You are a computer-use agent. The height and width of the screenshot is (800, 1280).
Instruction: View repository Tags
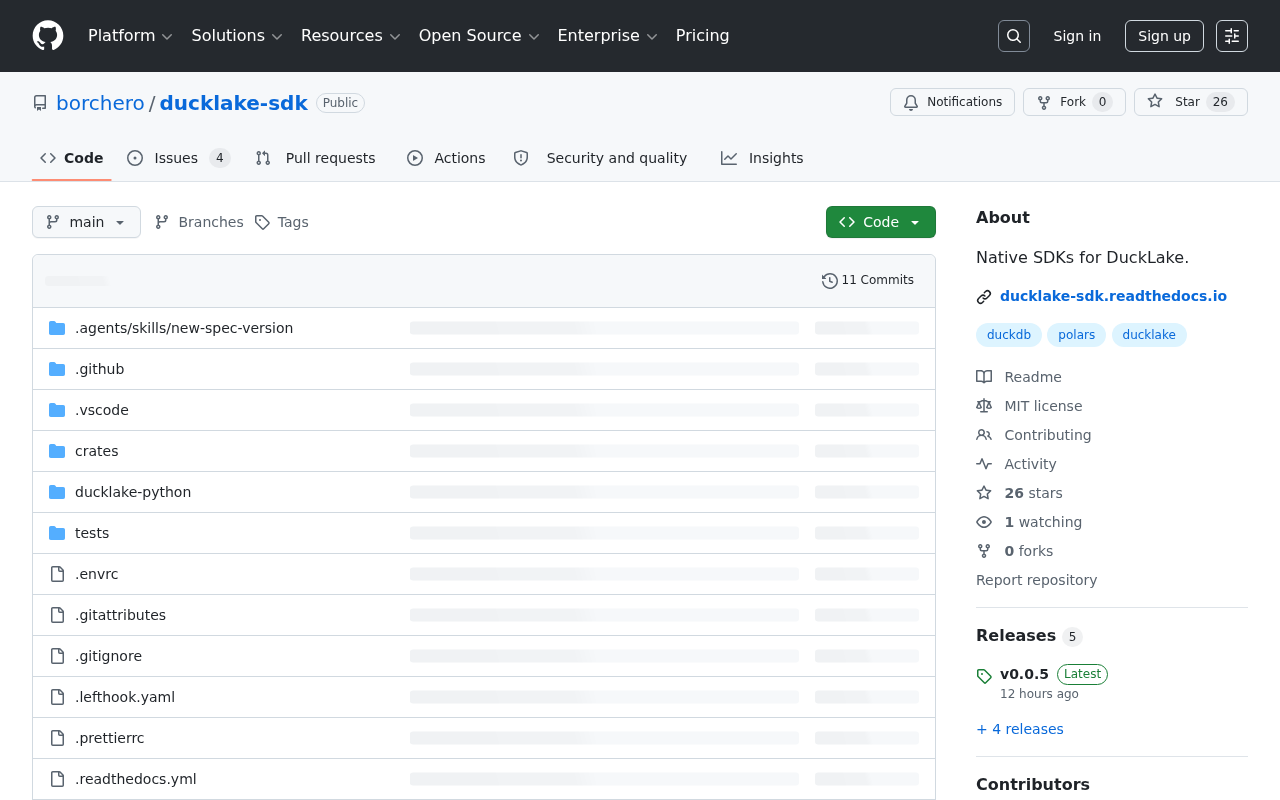tap(282, 222)
